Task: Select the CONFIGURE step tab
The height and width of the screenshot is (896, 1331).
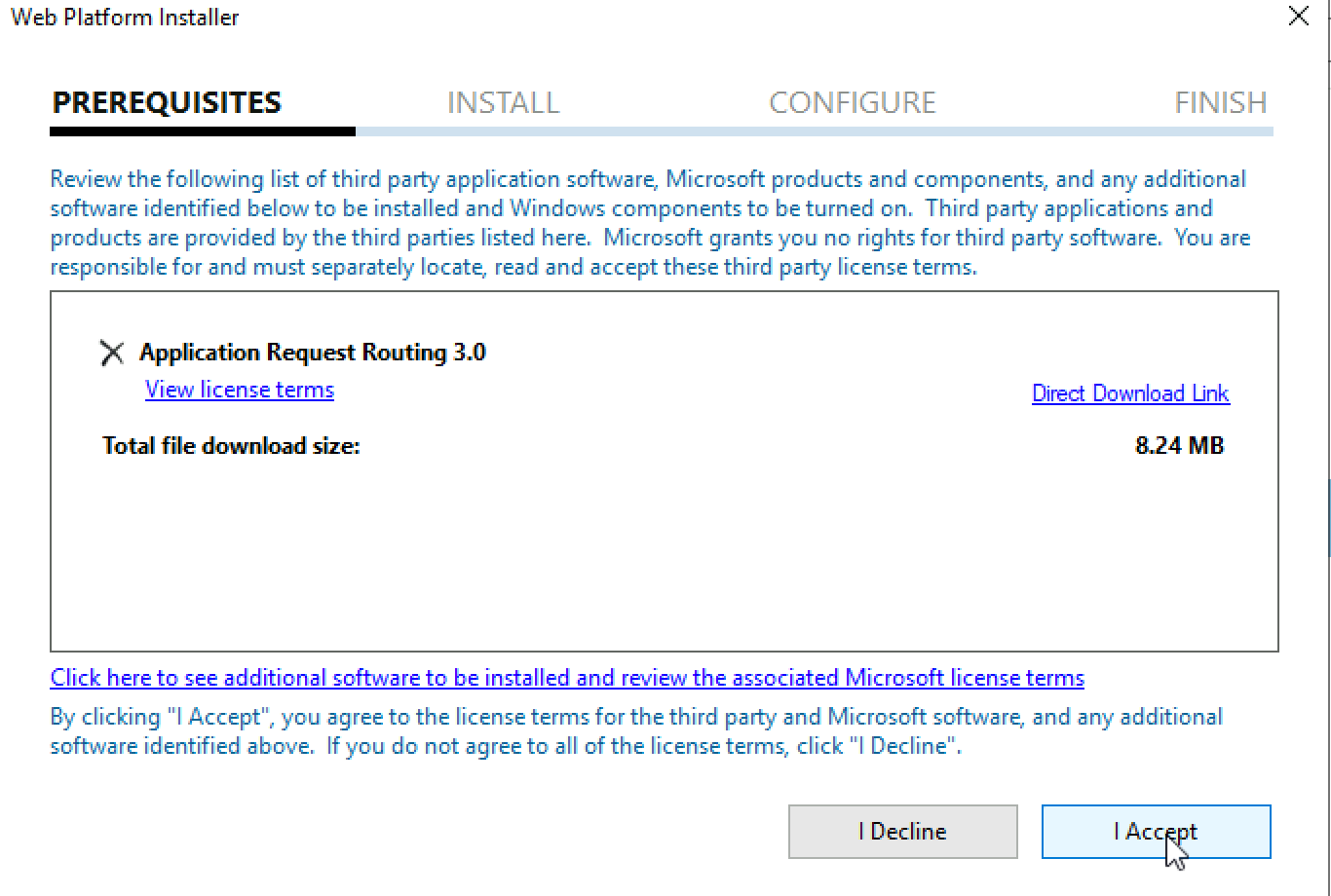Action: (x=853, y=102)
